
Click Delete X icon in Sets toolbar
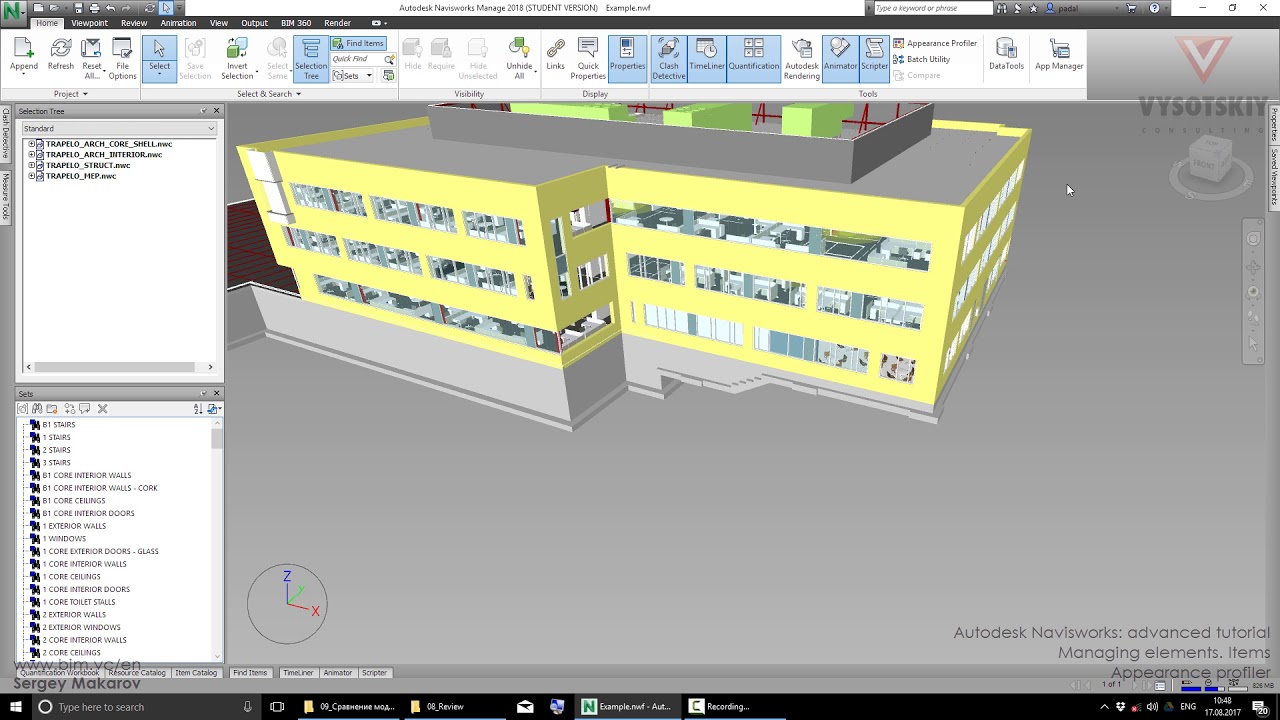102,409
